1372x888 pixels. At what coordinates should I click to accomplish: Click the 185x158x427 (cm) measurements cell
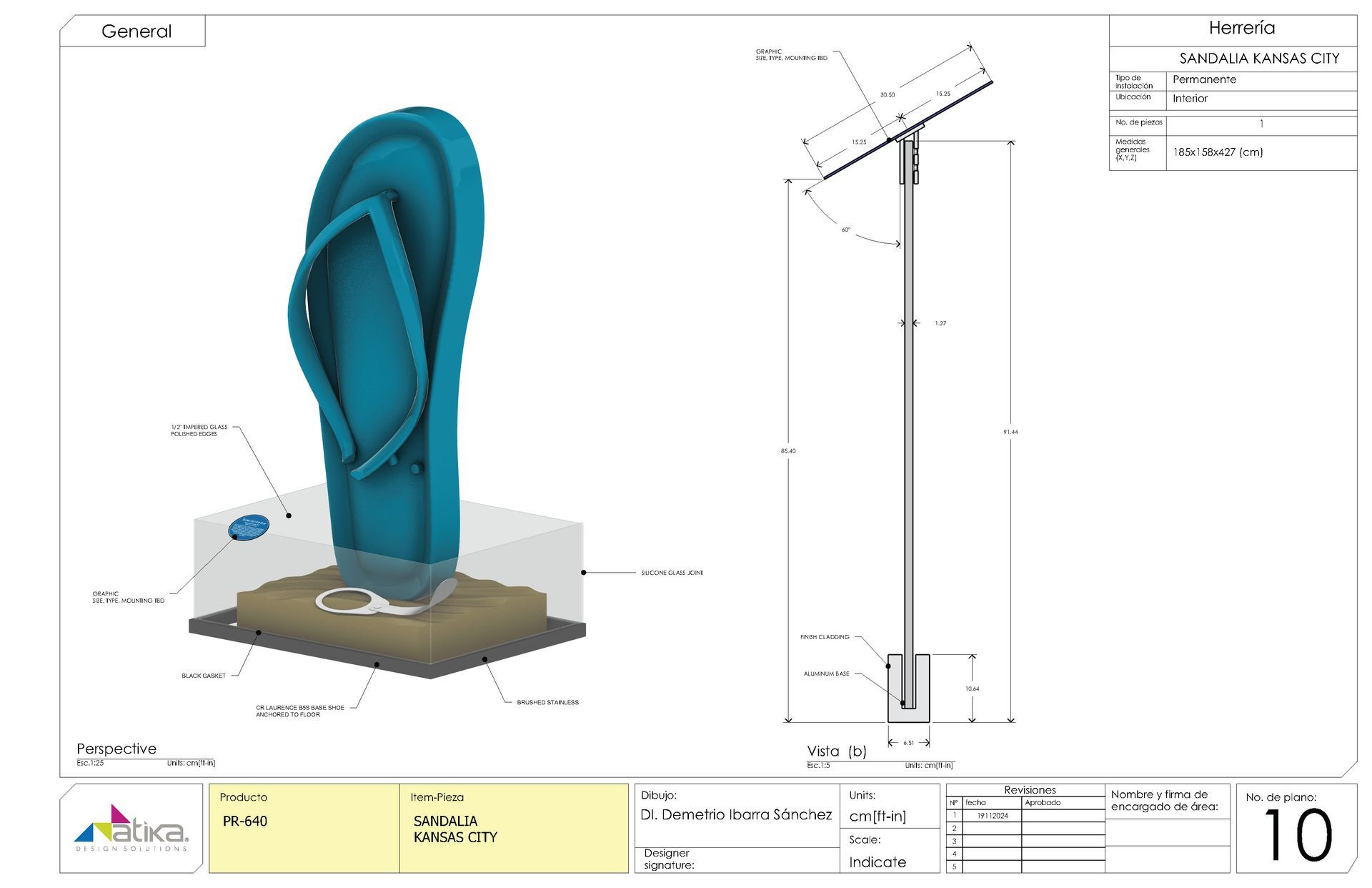click(x=1218, y=152)
